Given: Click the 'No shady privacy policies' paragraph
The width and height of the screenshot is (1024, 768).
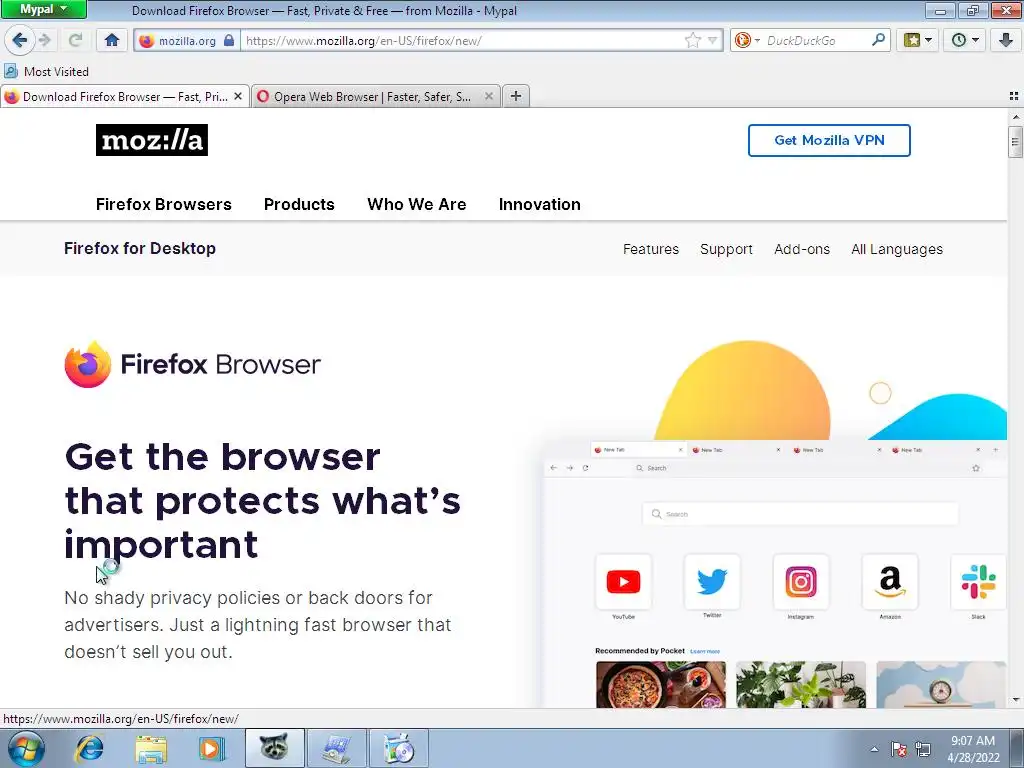Looking at the screenshot, I should click(x=258, y=624).
